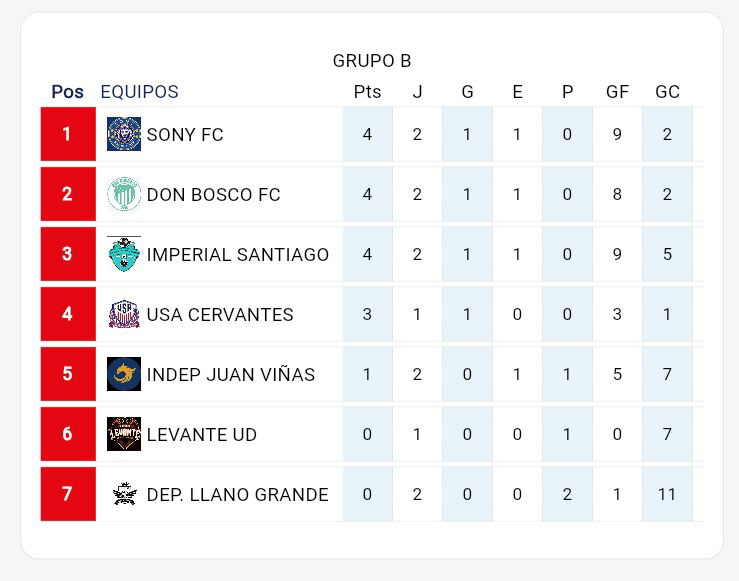Open the SONY FC team name

point(185,134)
